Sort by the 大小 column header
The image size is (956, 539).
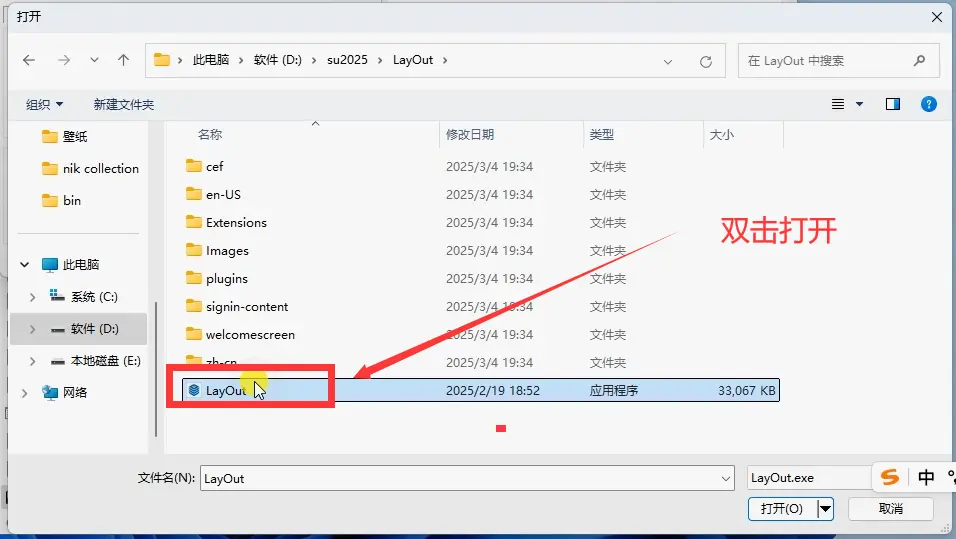click(x=722, y=135)
